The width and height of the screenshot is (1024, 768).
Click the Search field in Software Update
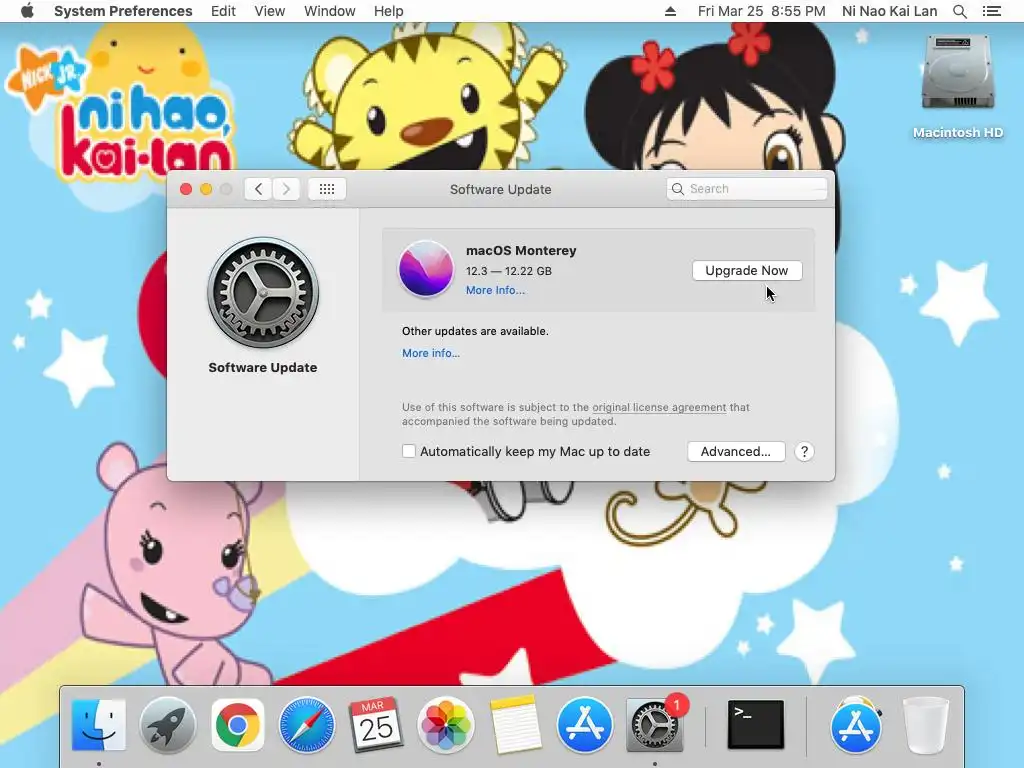pyautogui.click(x=746, y=189)
